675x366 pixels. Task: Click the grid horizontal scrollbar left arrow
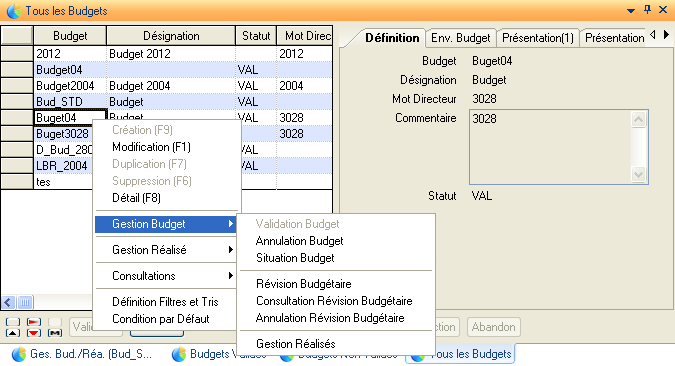click(x=8, y=302)
